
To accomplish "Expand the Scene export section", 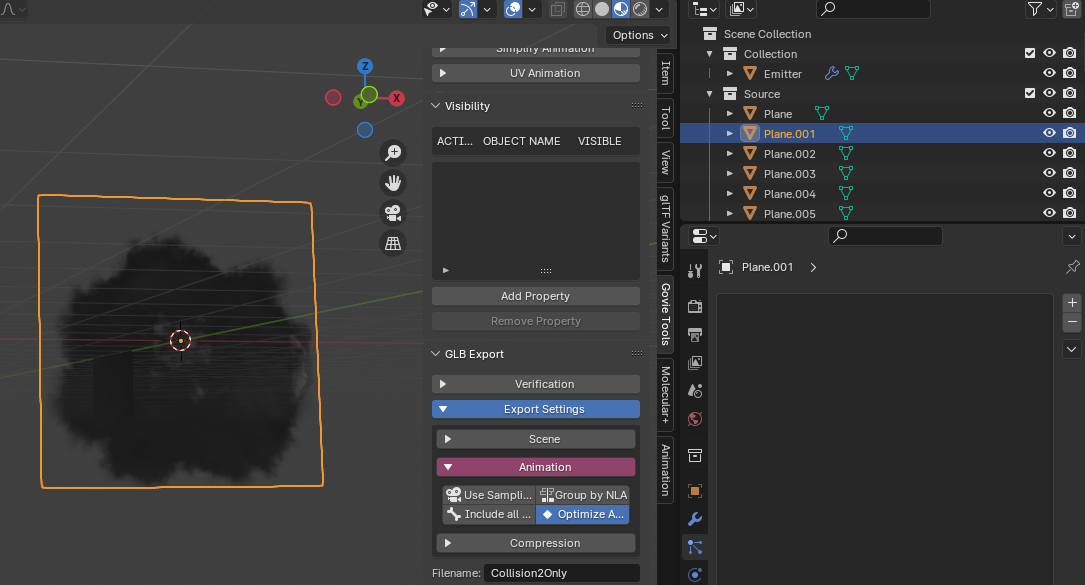I will coord(536,440).
